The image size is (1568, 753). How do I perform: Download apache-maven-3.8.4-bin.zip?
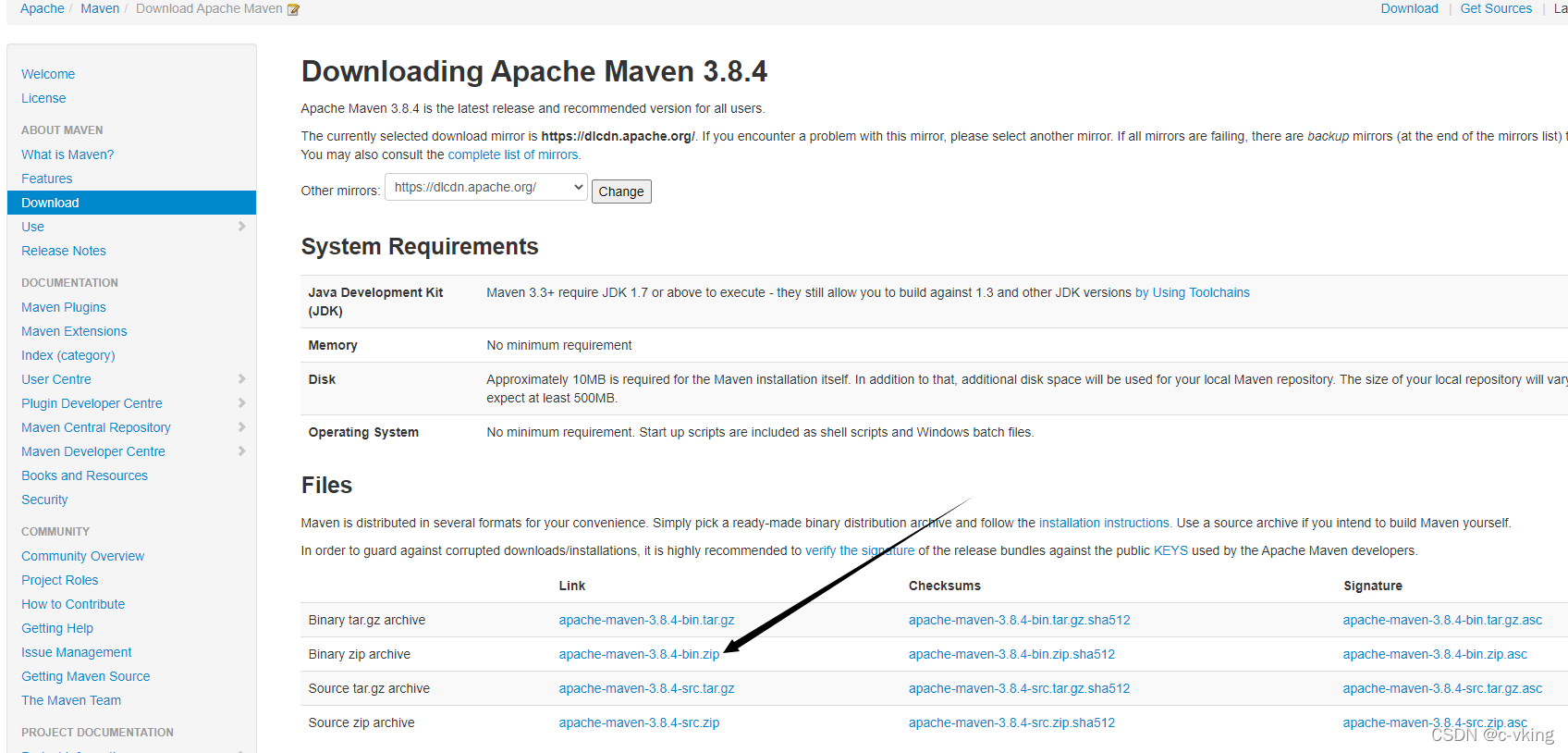(639, 654)
